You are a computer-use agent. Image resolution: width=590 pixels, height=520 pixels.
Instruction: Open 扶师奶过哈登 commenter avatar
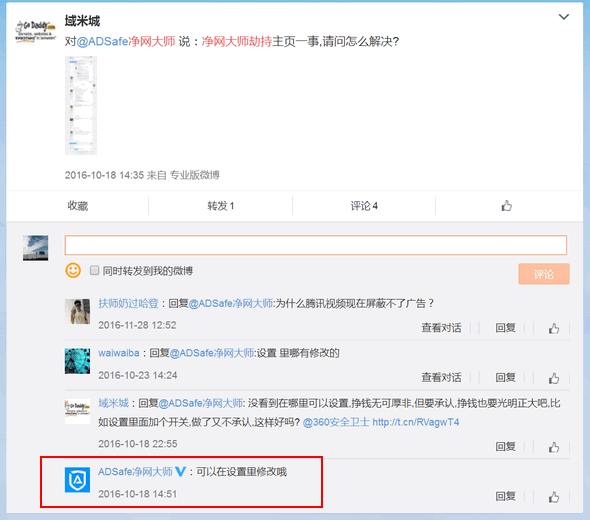[78, 312]
